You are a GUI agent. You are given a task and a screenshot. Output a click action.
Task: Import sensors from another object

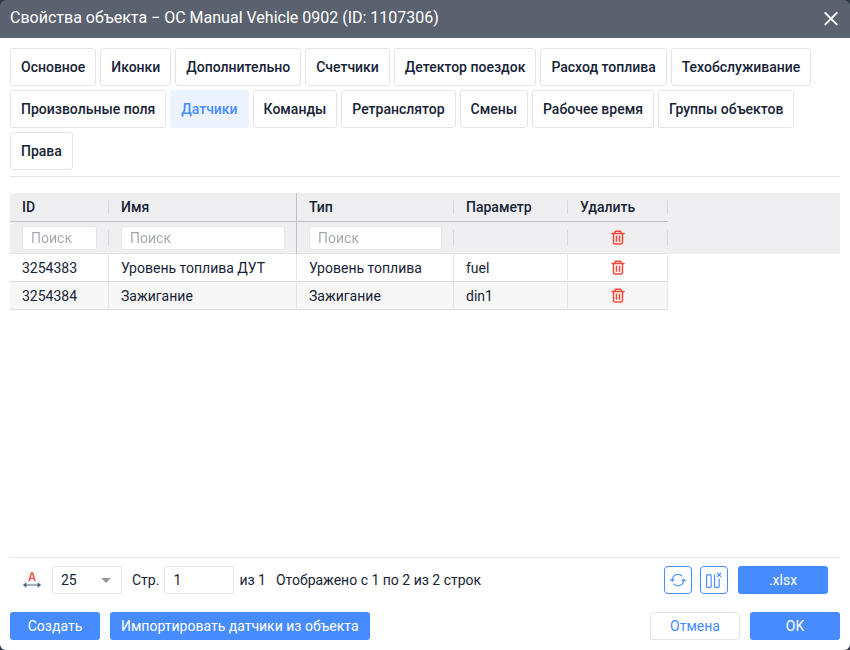click(240, 626)
